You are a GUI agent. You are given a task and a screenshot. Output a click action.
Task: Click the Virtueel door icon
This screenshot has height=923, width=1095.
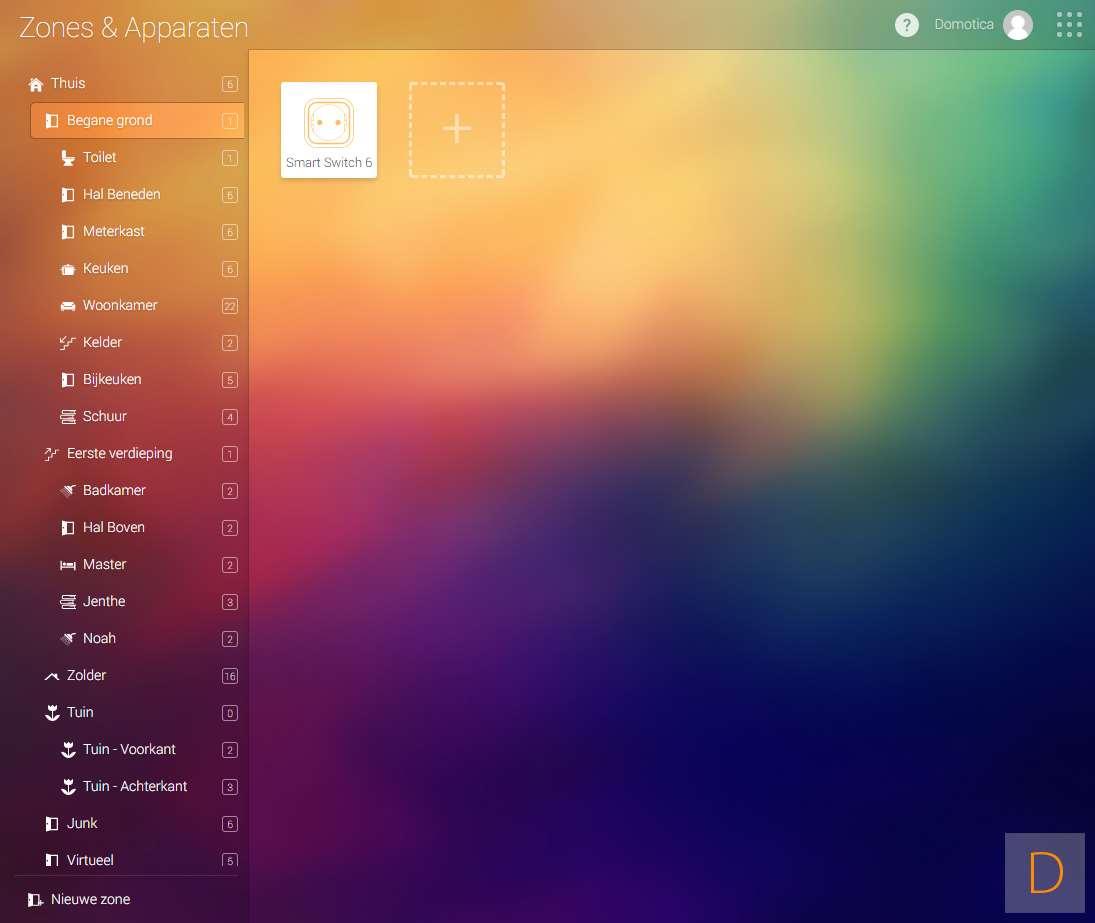[52, 860]
